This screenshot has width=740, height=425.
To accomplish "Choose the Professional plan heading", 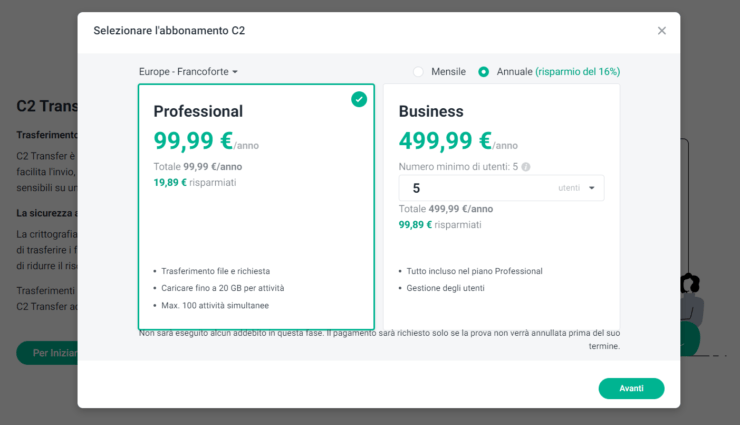I will tap(198, 111).
